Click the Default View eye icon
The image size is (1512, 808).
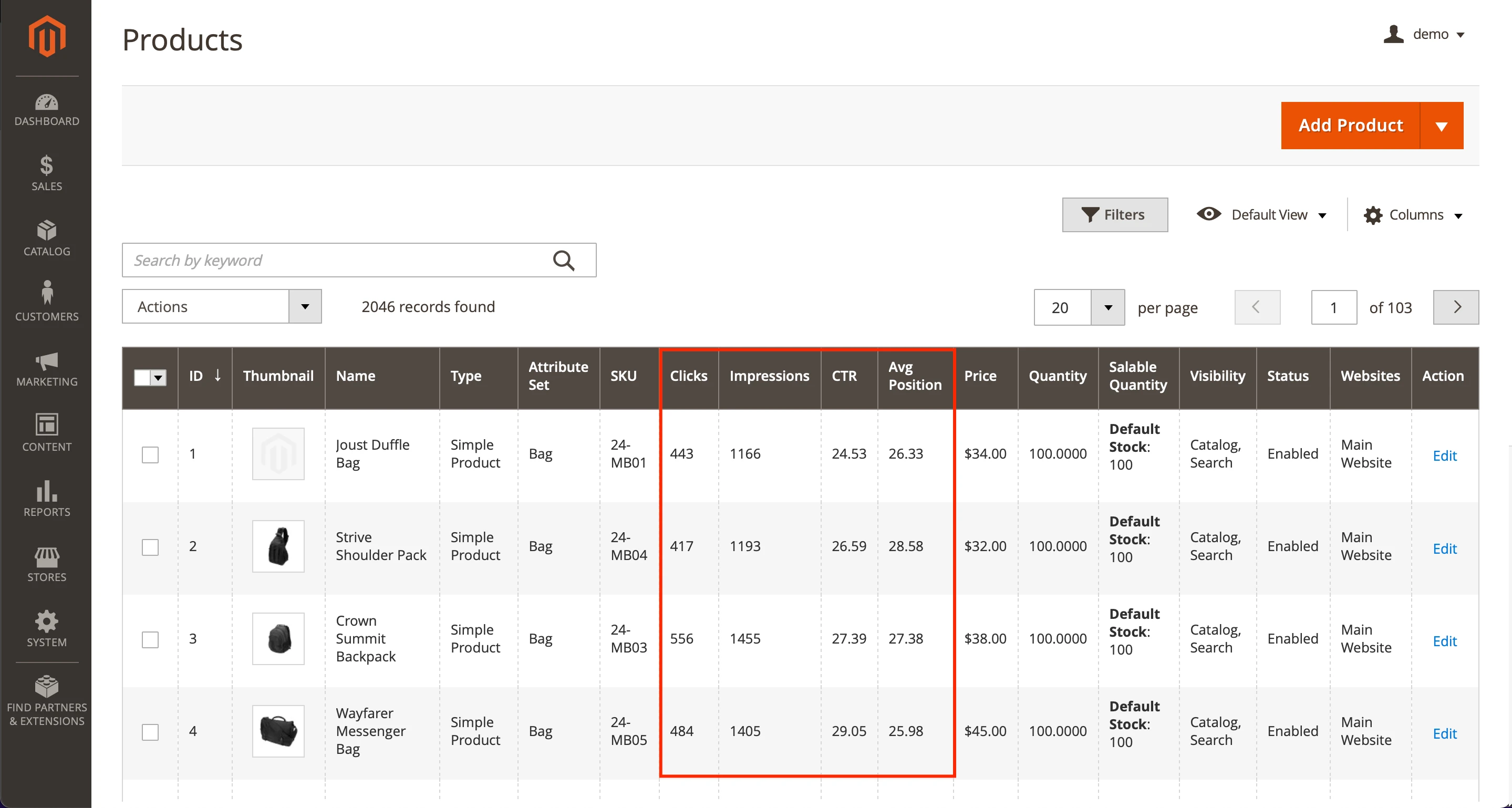[x=1208, y=214]
